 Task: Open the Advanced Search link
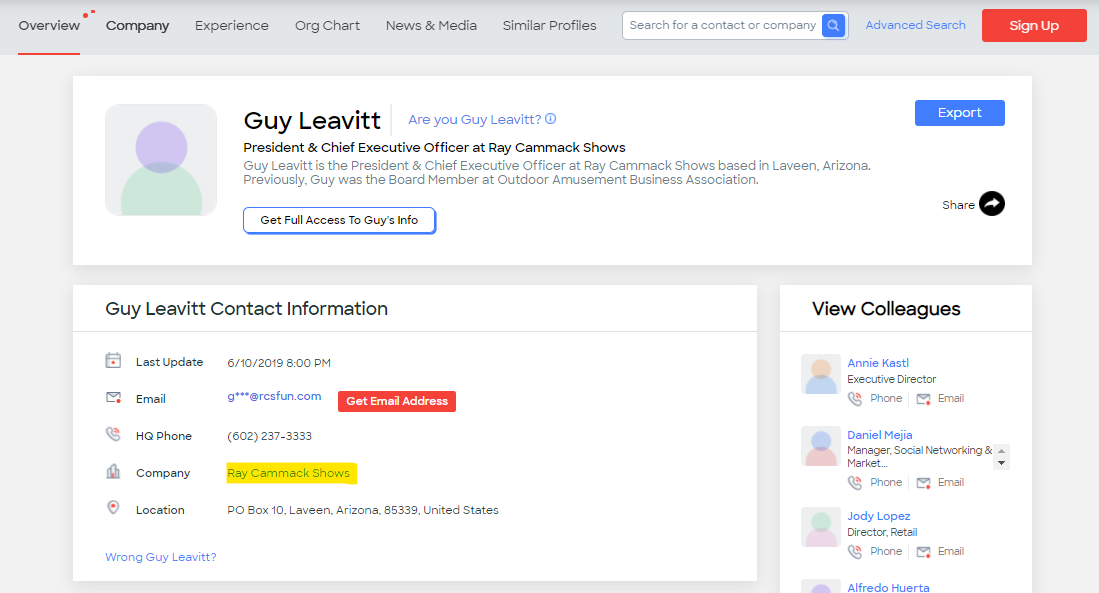pos(915,25)
